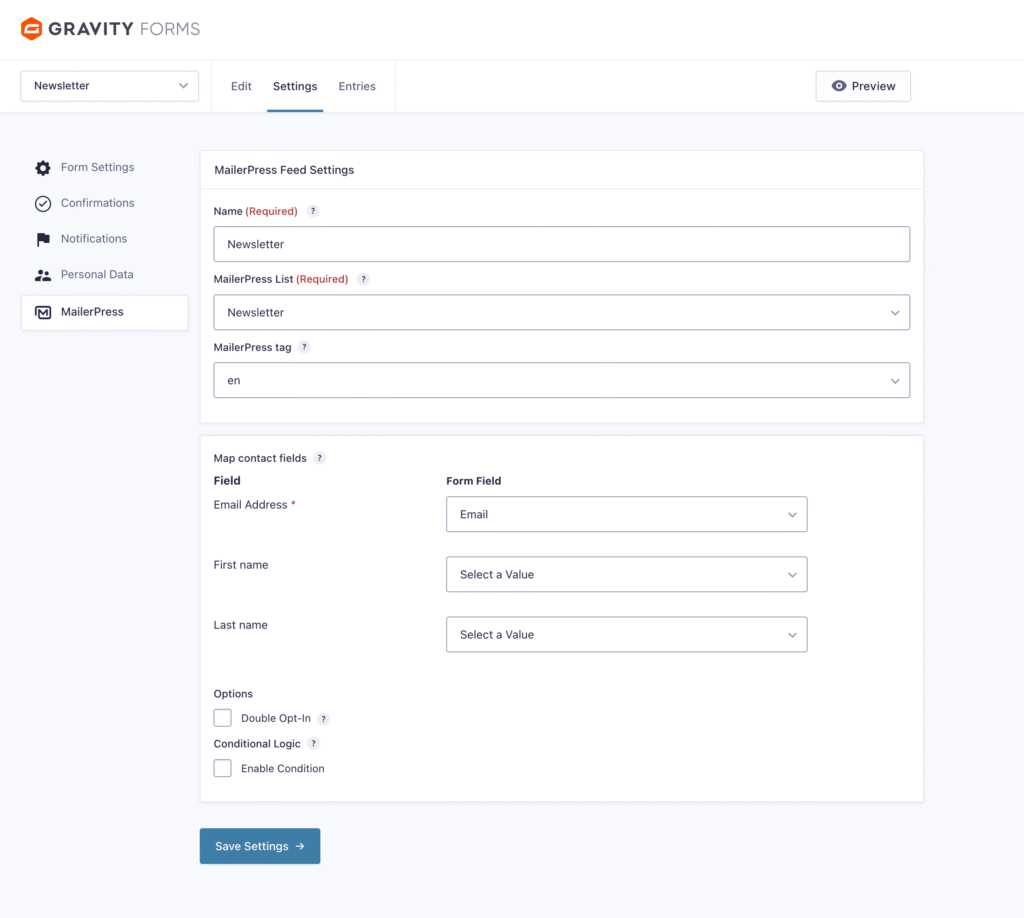Expand the MailerPress tag dropdown
The width and height of the screenshot is (1024, 918).
click(560, 380)
